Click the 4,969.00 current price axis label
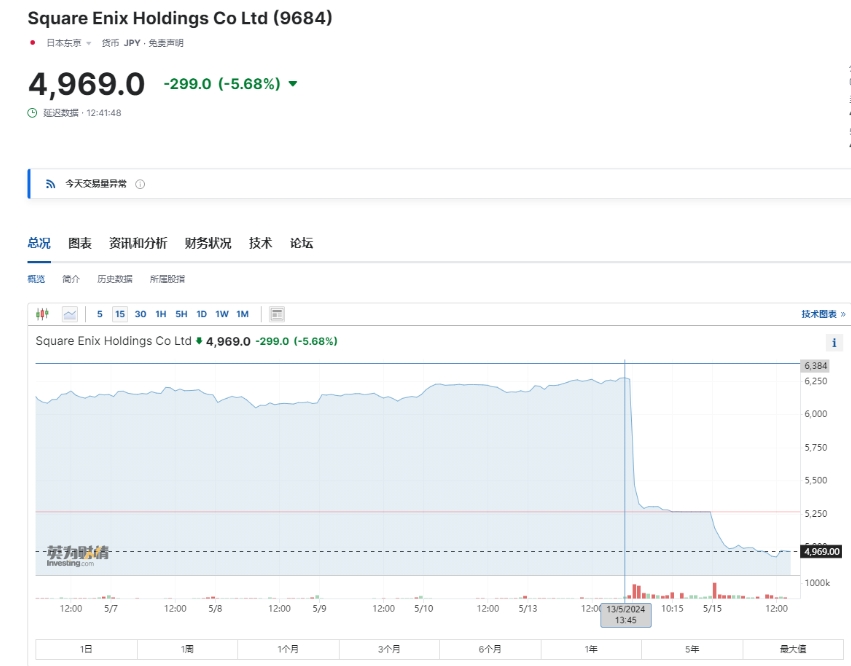This screenshot has width=851, height=666. click(822, 551)
